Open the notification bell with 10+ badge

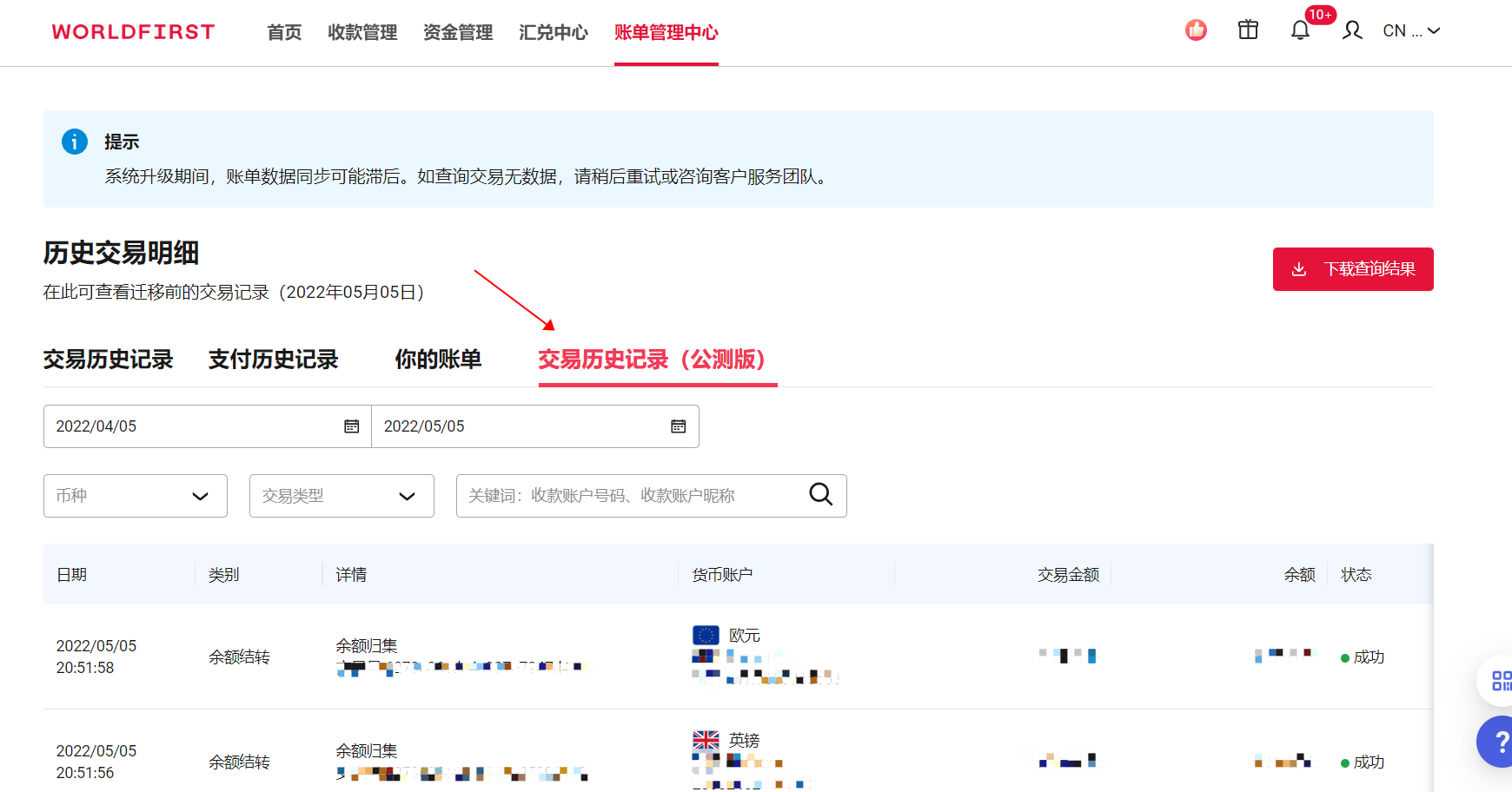pyautogui.click(x=1301, y=29)
